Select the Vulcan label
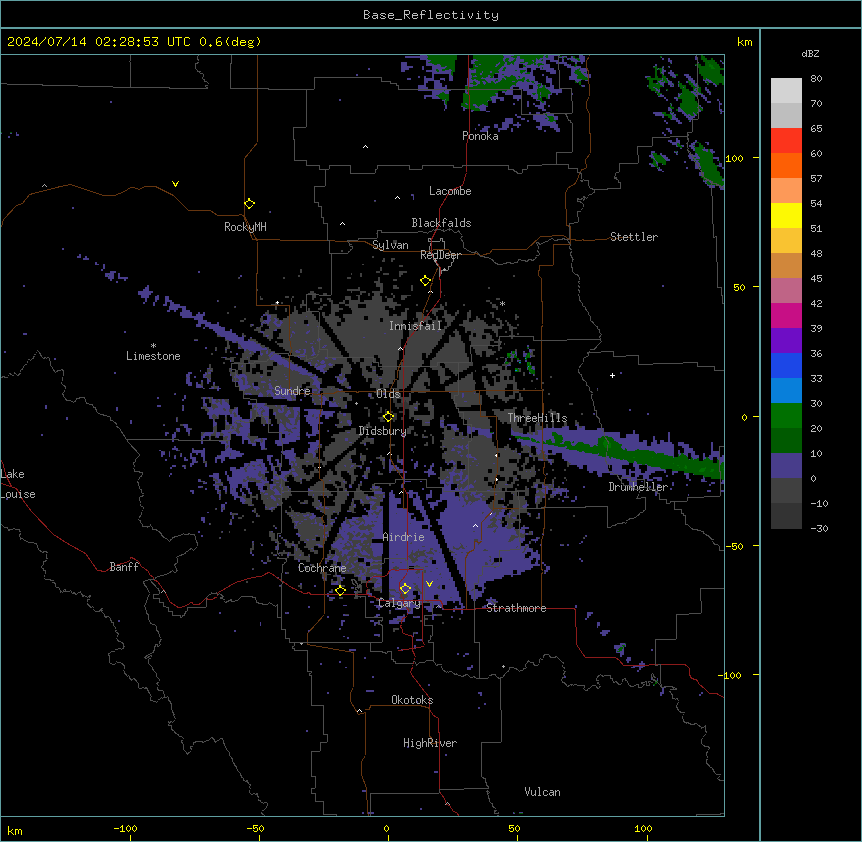 542,792
